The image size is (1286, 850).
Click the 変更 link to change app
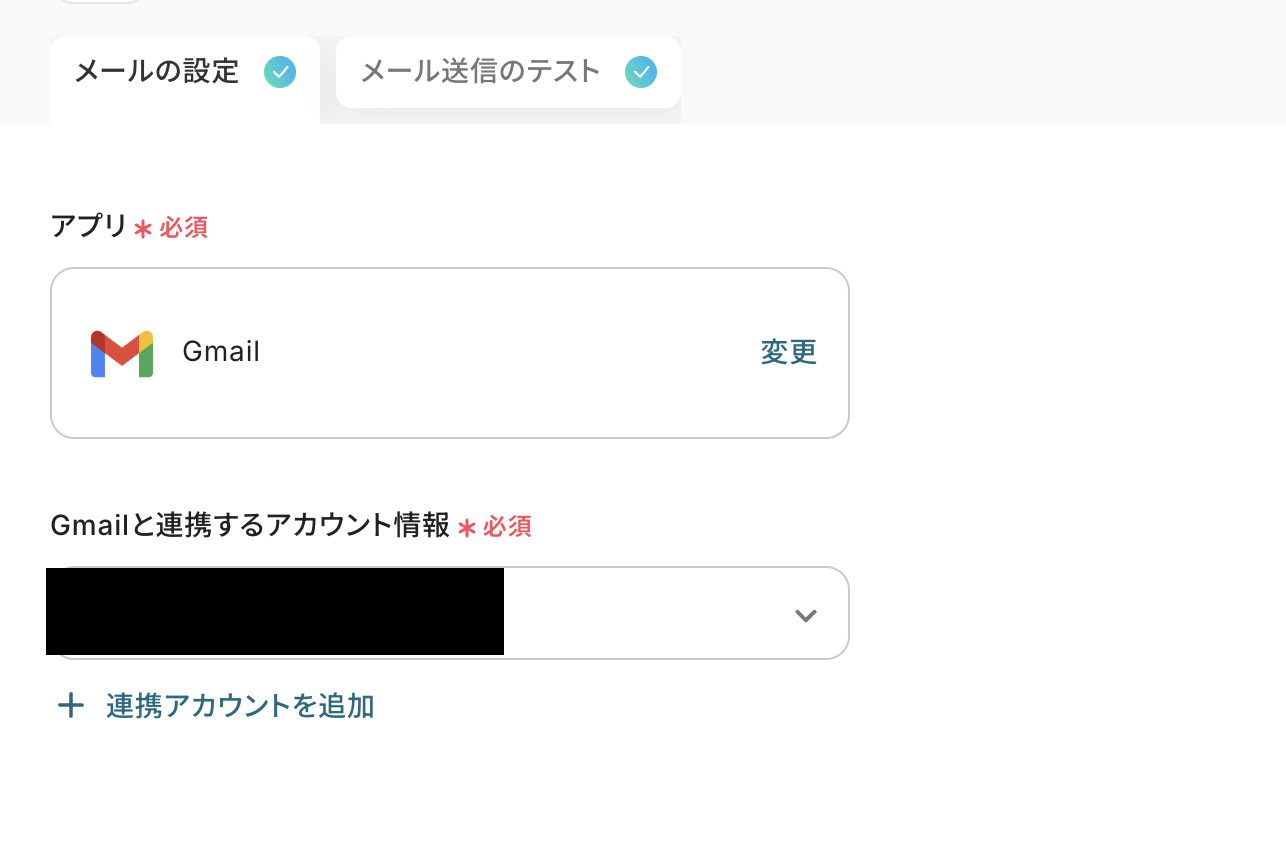789,352
